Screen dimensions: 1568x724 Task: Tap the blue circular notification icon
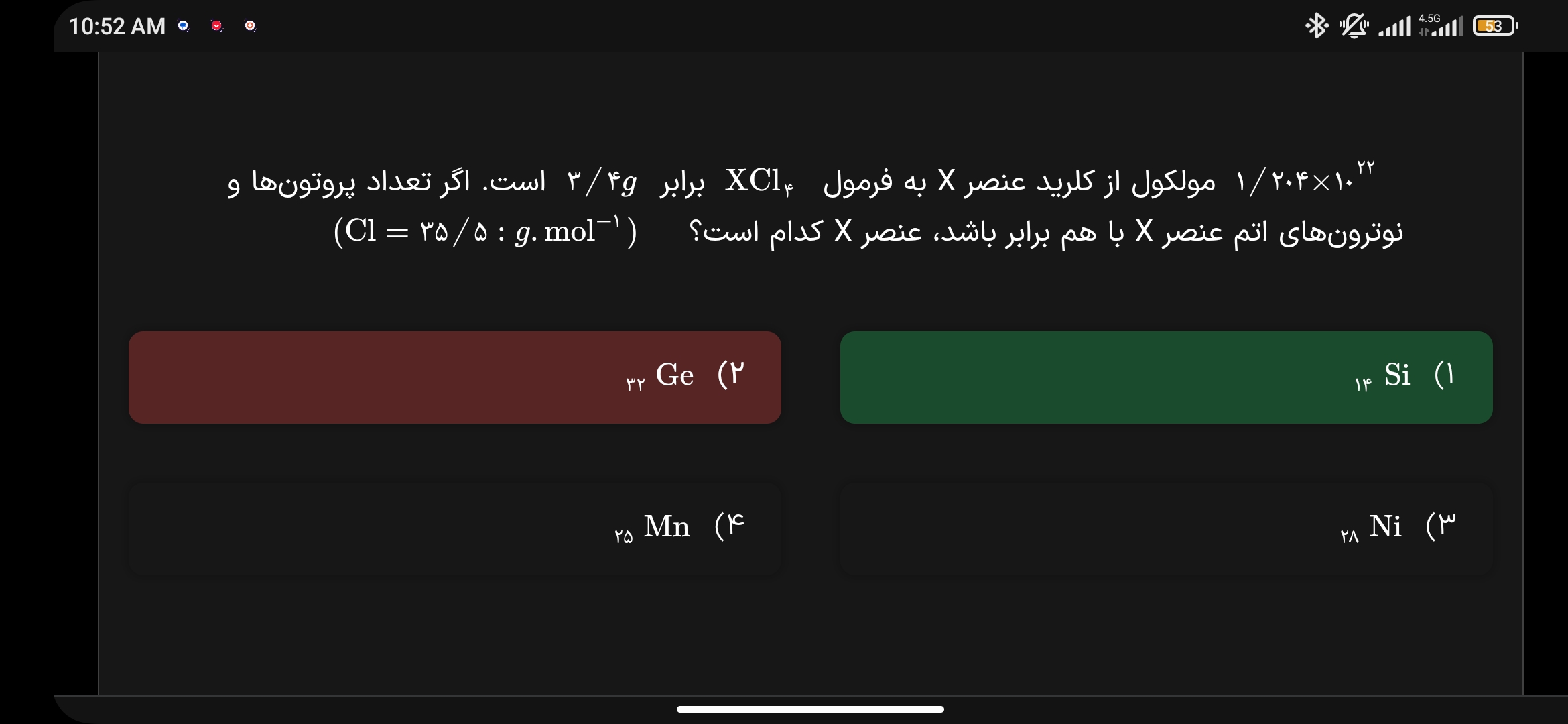(x=183, y=26)
